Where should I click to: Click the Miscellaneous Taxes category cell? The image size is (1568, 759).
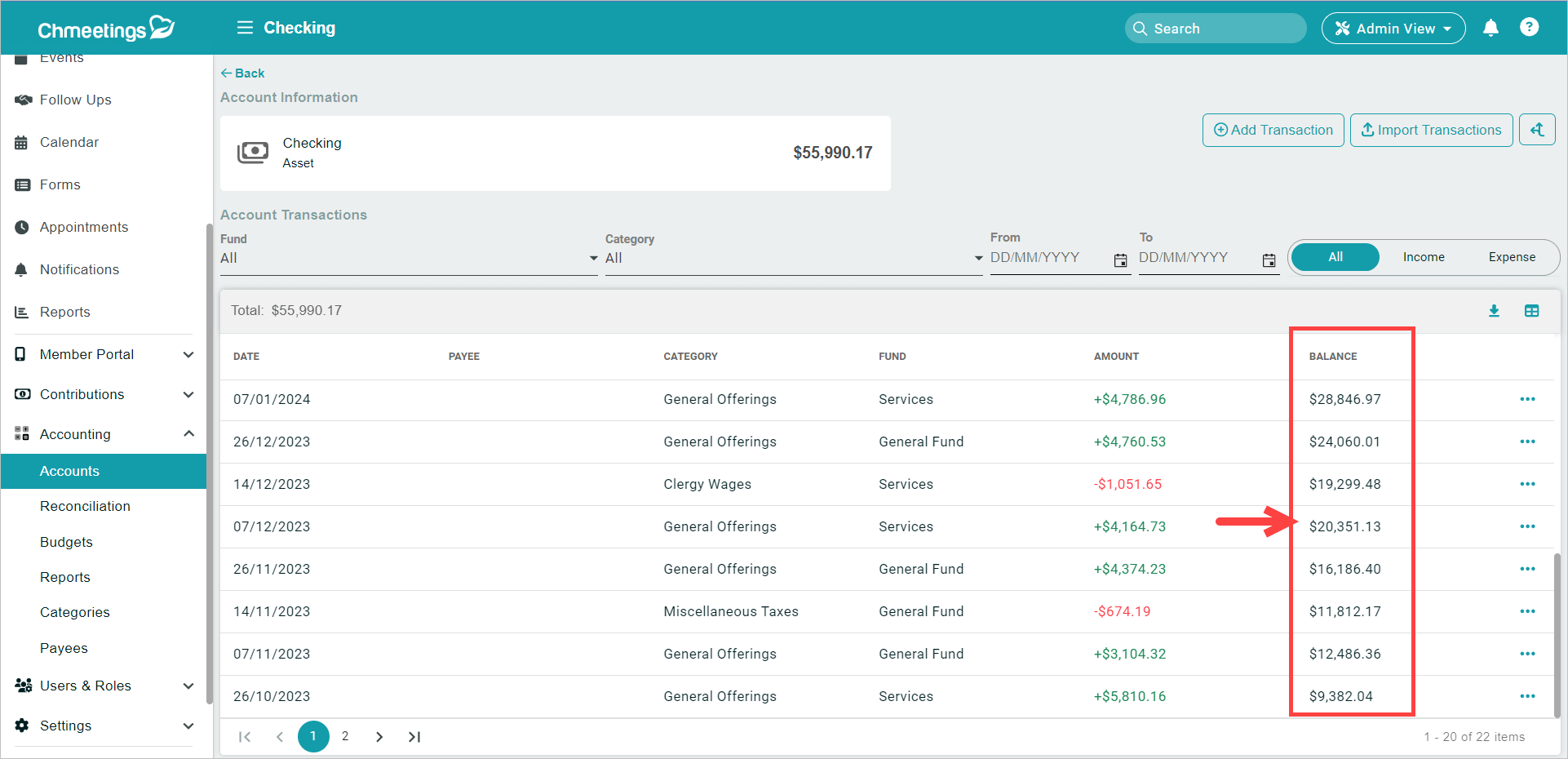tap(731, 611)
